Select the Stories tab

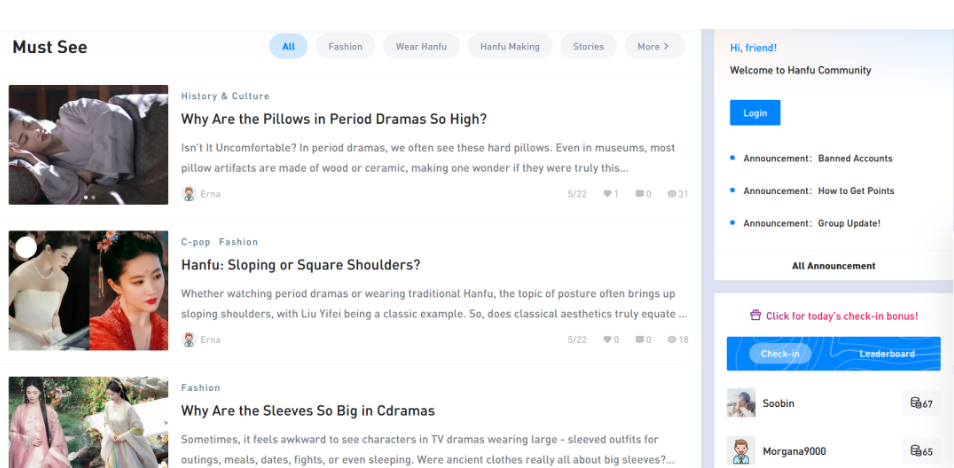pyautogui.click(x=588, y=46)
